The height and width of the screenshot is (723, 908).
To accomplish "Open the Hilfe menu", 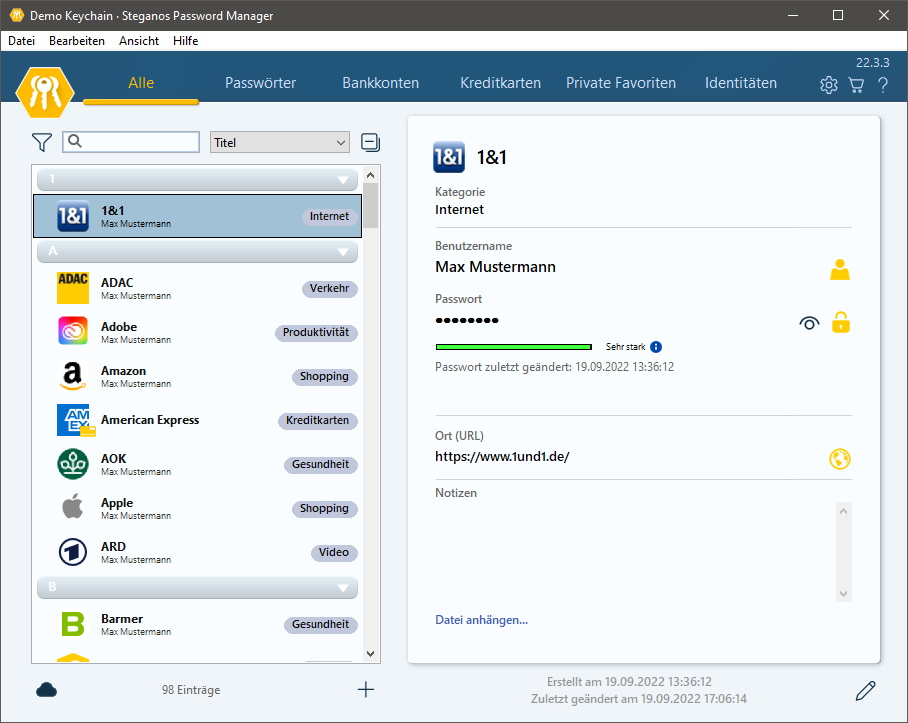I will 185,41.
